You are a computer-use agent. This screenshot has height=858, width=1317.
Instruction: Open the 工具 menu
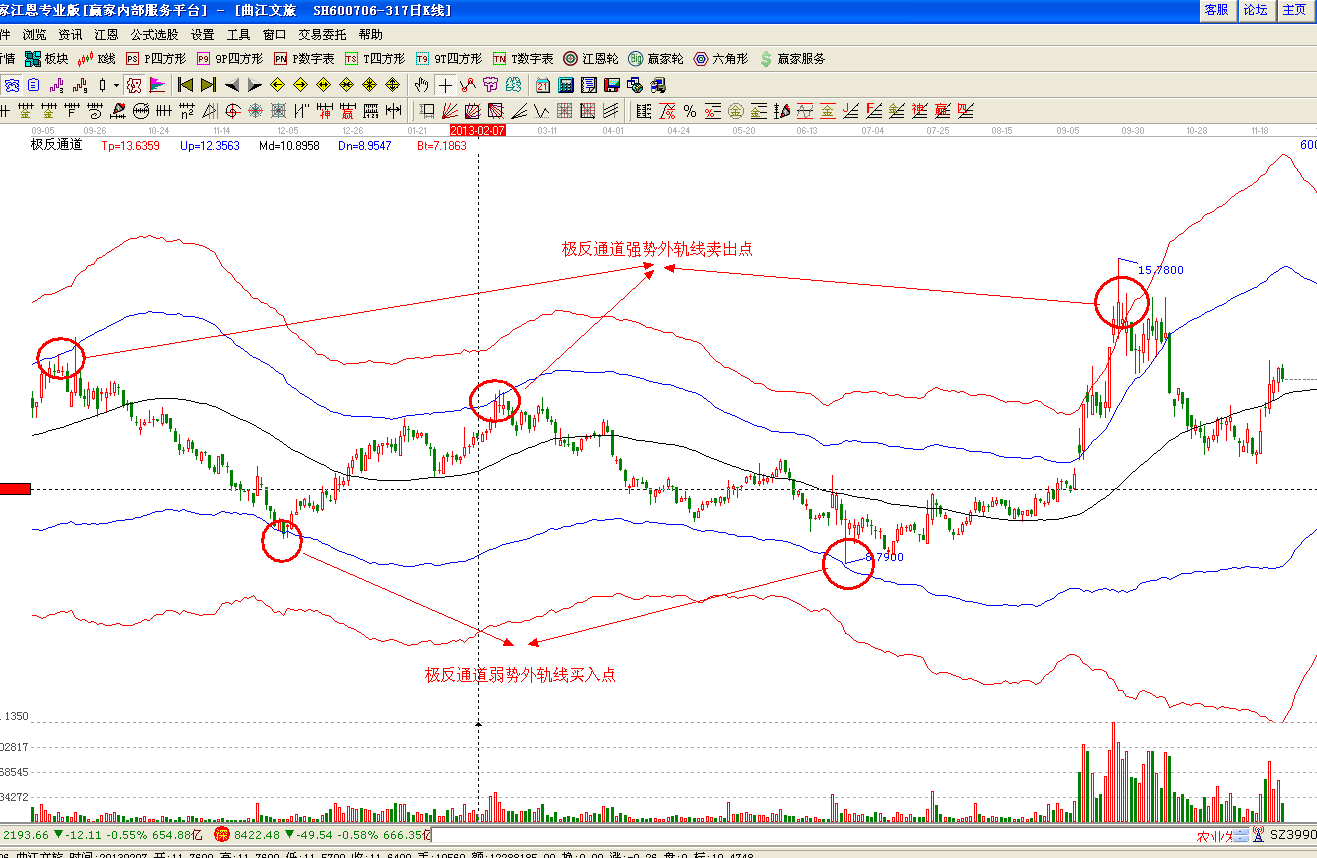pos(238,34)
